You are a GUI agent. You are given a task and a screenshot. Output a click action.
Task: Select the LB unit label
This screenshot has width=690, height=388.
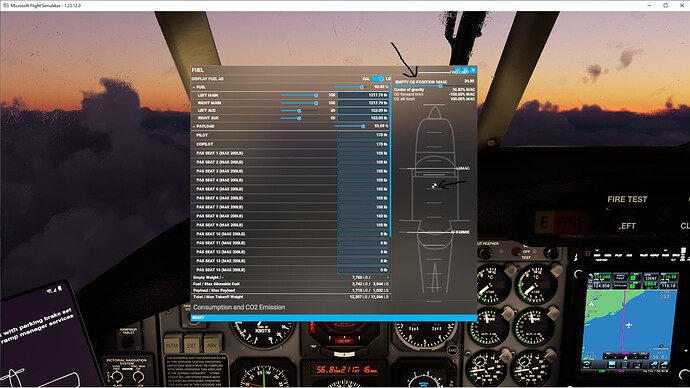[x=388, y=79]
